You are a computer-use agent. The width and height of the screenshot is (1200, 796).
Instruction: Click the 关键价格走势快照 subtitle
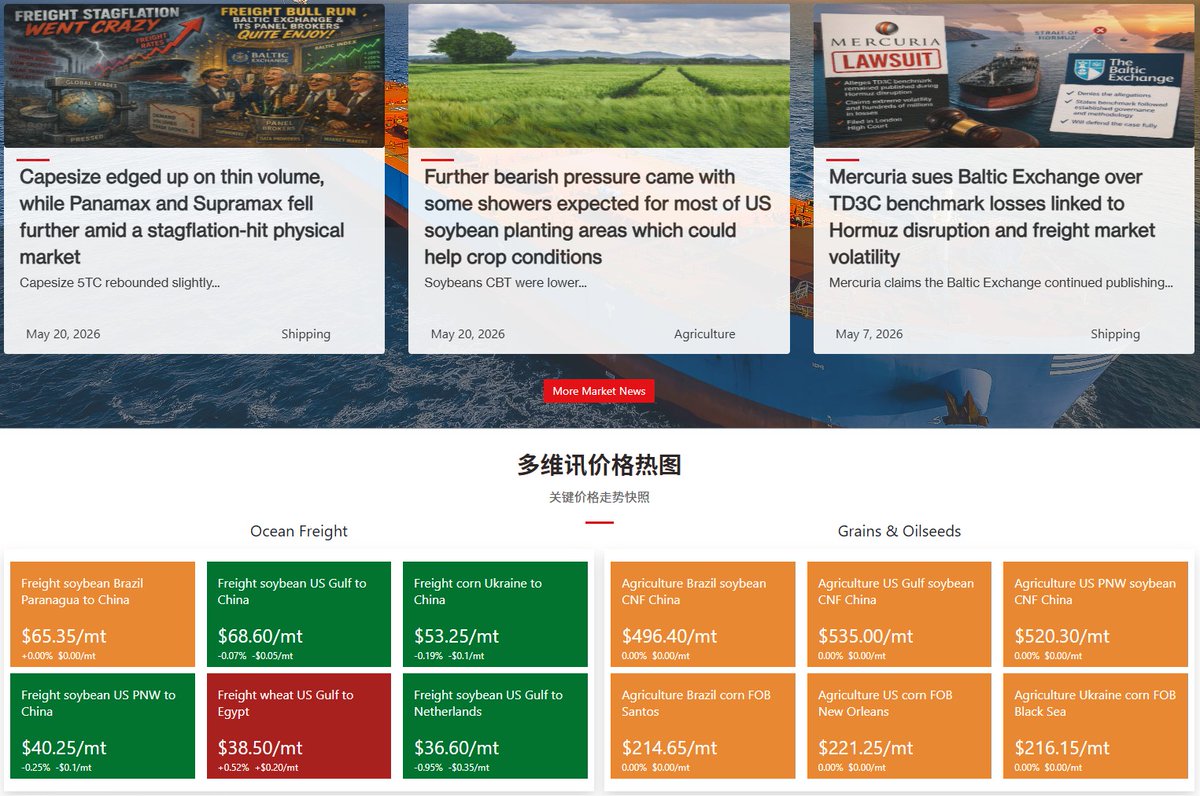(x=599, y=497)
